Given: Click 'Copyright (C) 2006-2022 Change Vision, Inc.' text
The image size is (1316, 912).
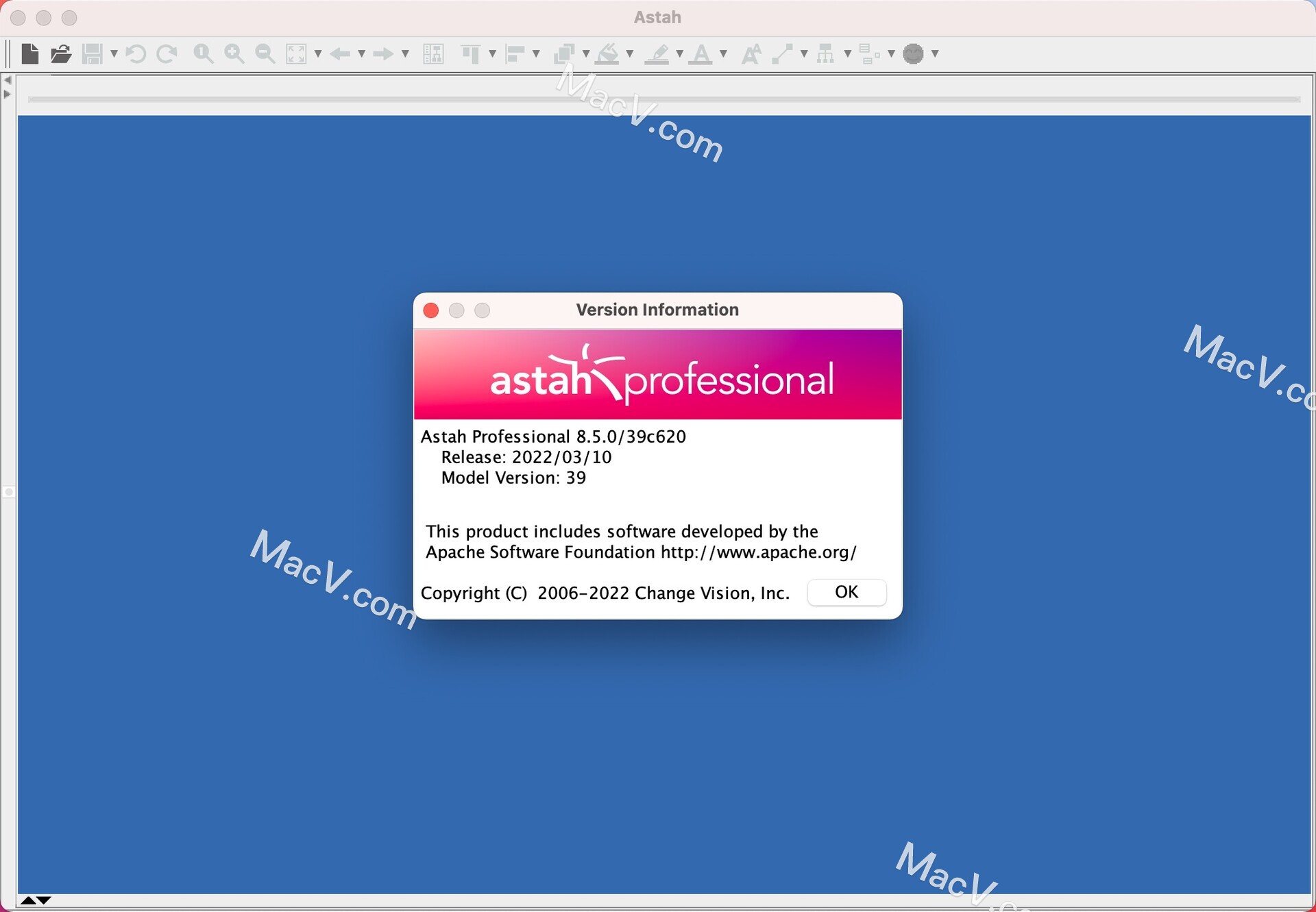Looking at the screenshot, I should (605, 593).
